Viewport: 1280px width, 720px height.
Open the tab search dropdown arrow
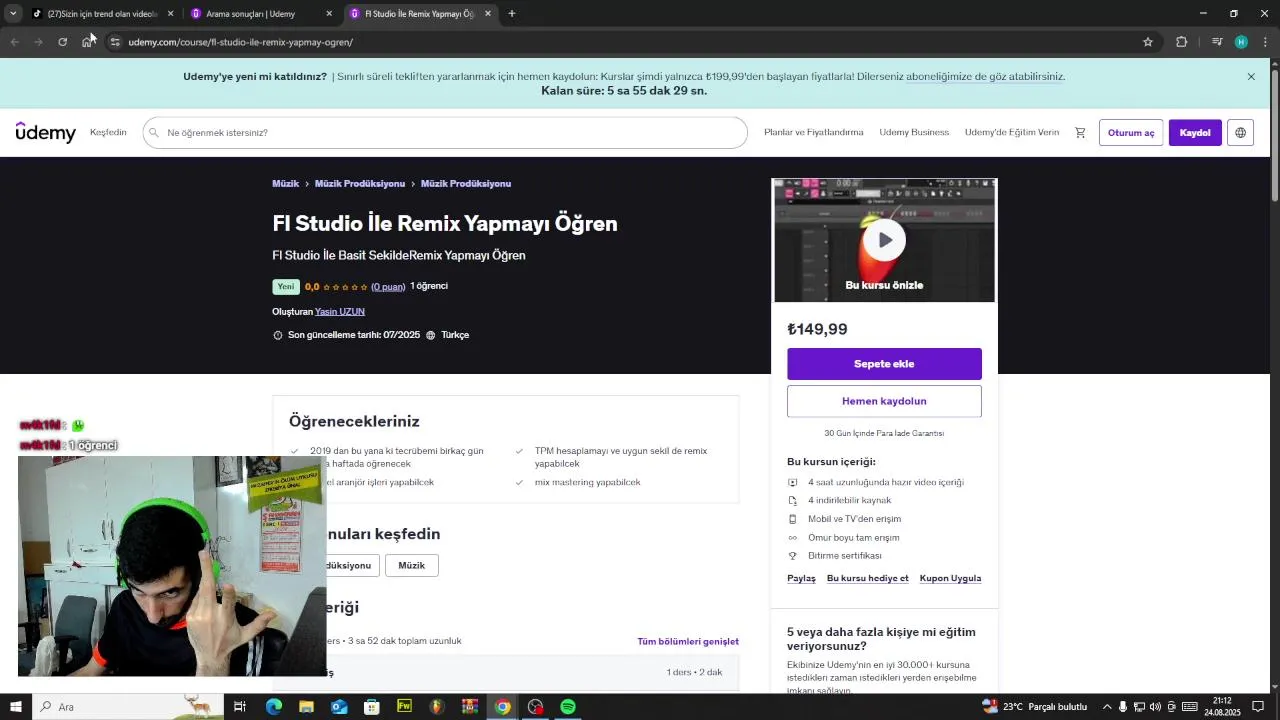(x=13, y=14)
